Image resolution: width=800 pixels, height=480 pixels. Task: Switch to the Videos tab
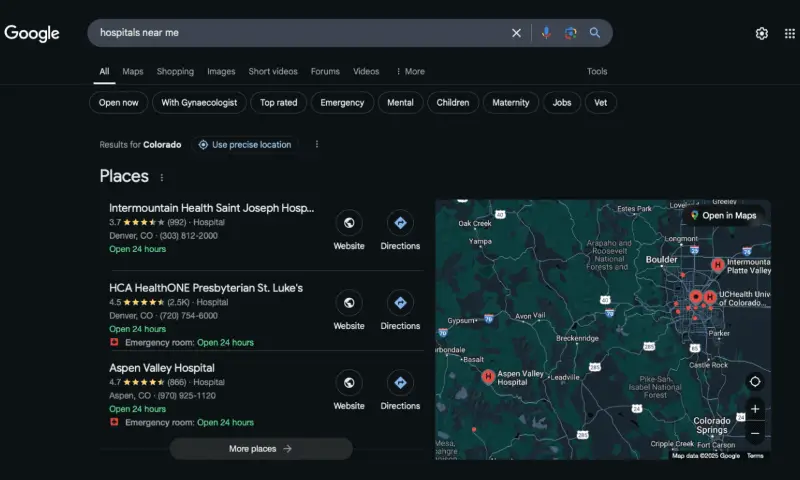[366, 71]
